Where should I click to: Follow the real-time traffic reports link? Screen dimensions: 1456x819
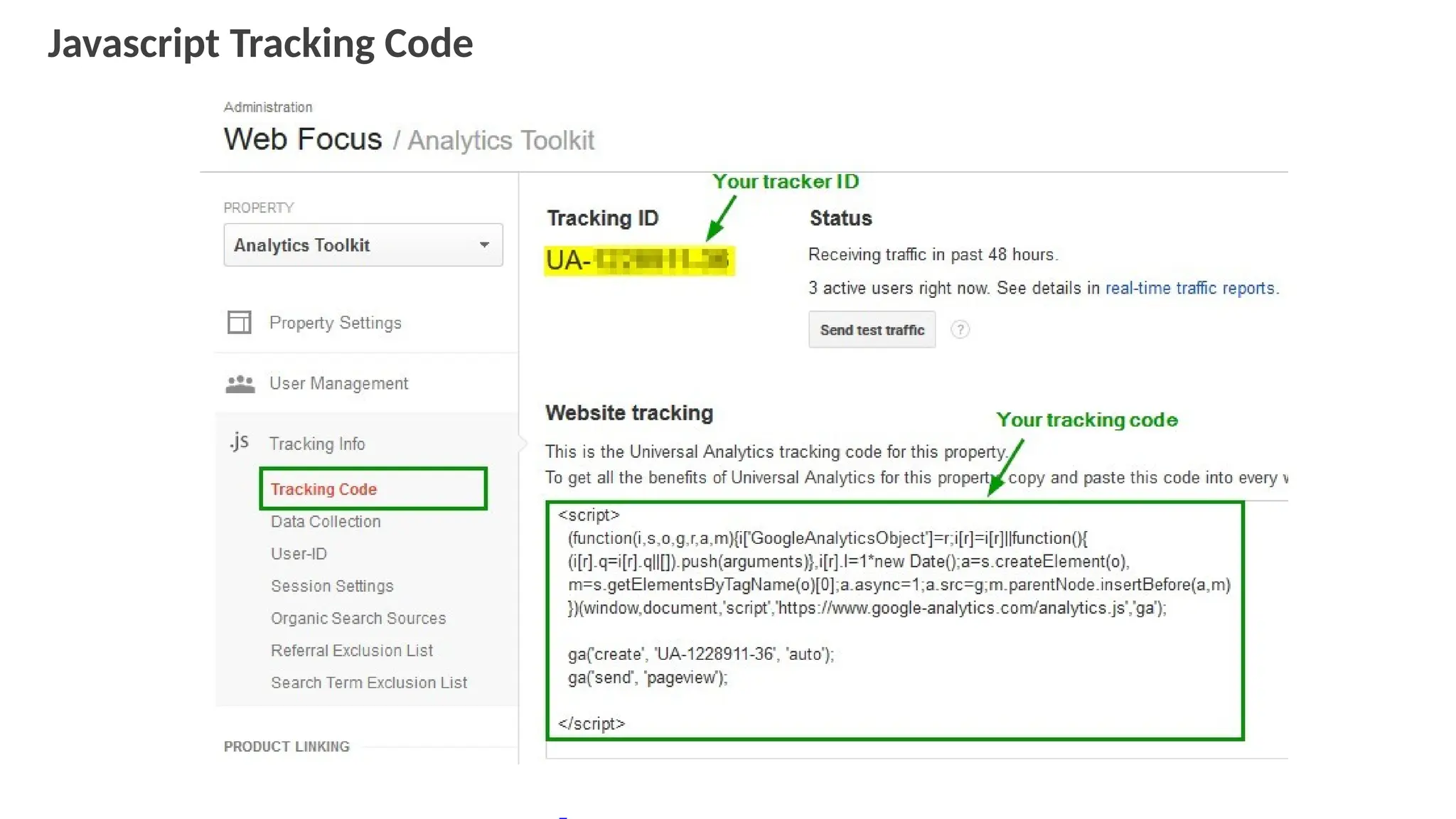coord(1192,288)
